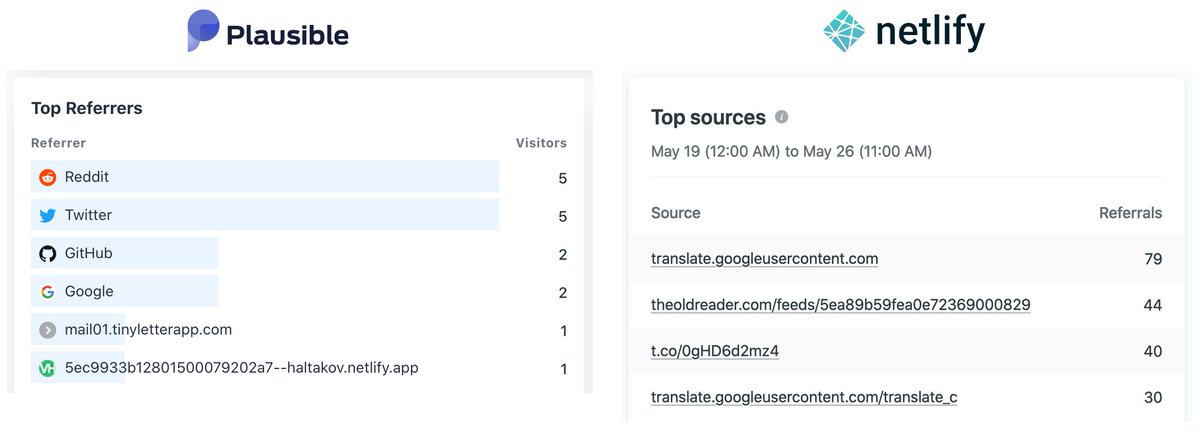Image resolution: width=1200 pixels, height=432 pixels.
Task: Click the referral count 79
Action: (1153, 259)
